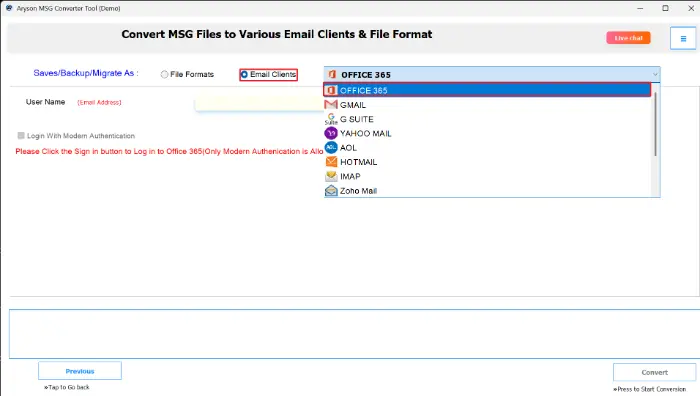Choose AOL from the dropdown list
The height and width of the screenshot is (396, 700).
488,148
